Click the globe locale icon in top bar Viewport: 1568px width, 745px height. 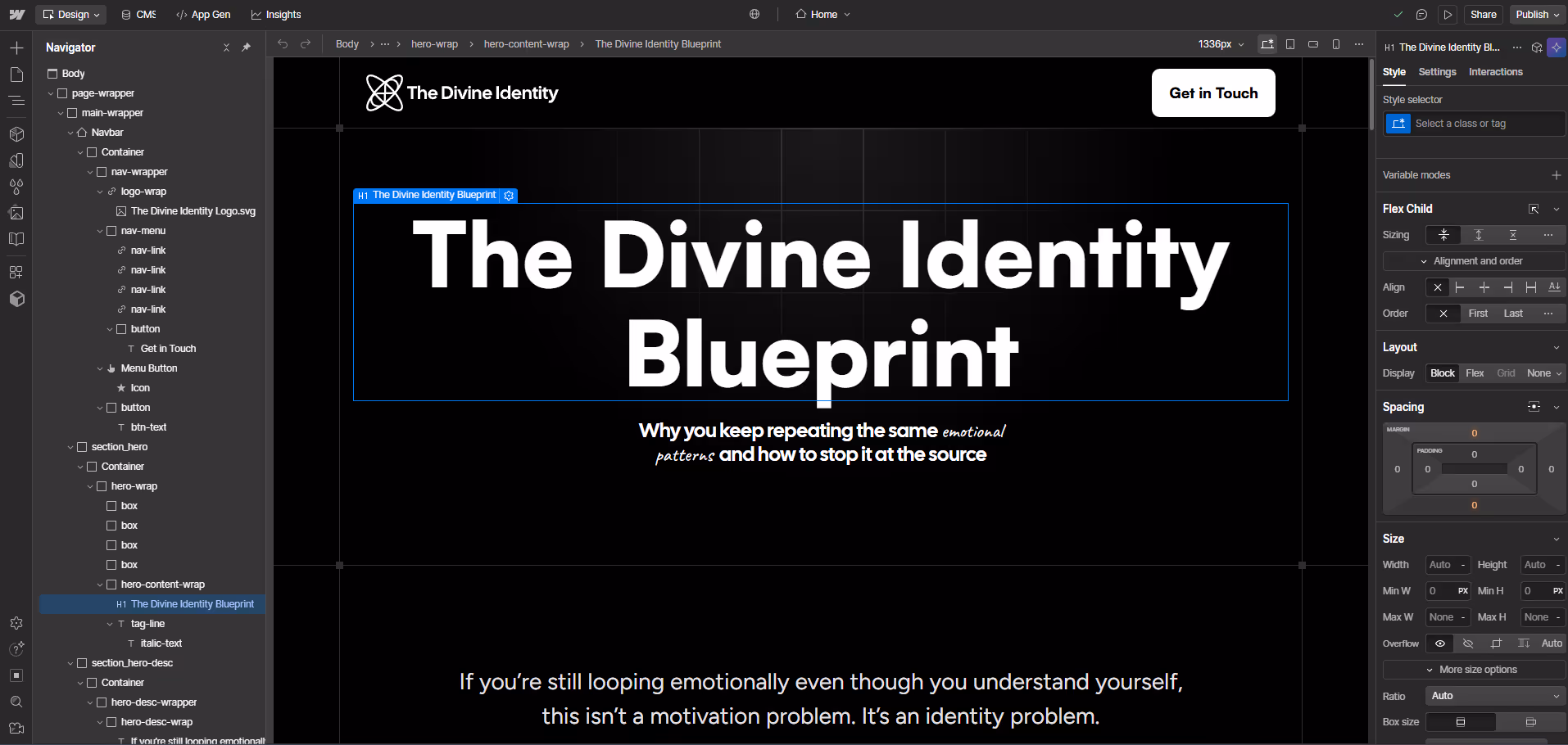tap(755, 15)
